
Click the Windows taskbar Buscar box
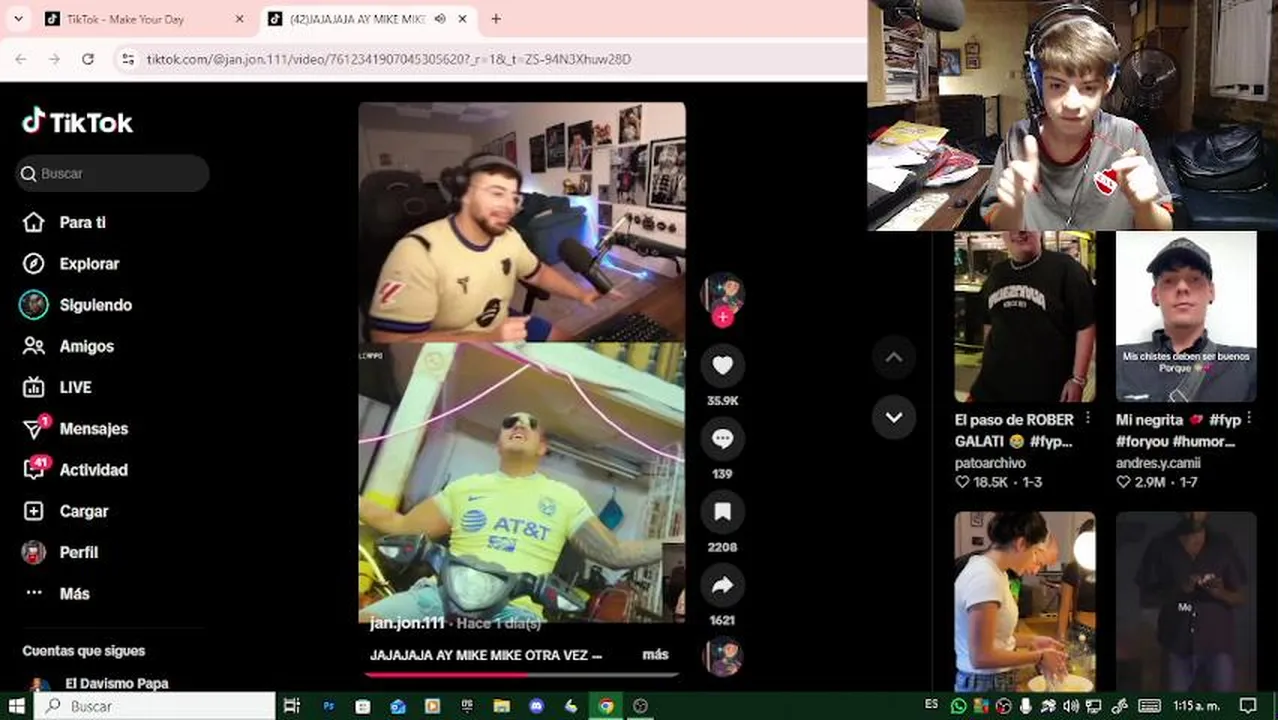pos(155,706)
